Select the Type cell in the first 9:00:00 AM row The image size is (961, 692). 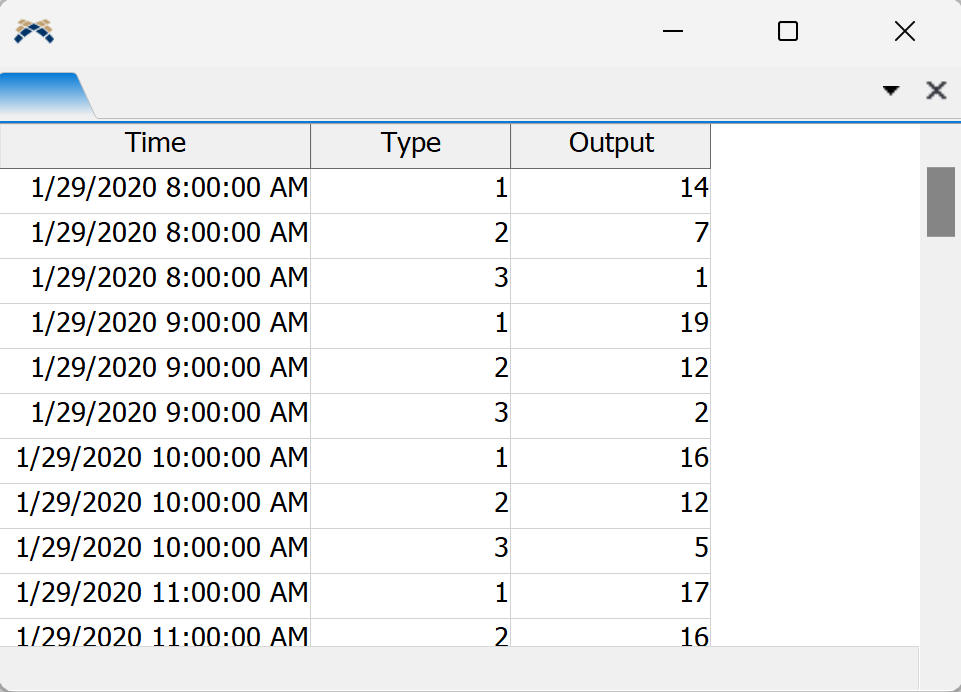(x=410, y=323)
